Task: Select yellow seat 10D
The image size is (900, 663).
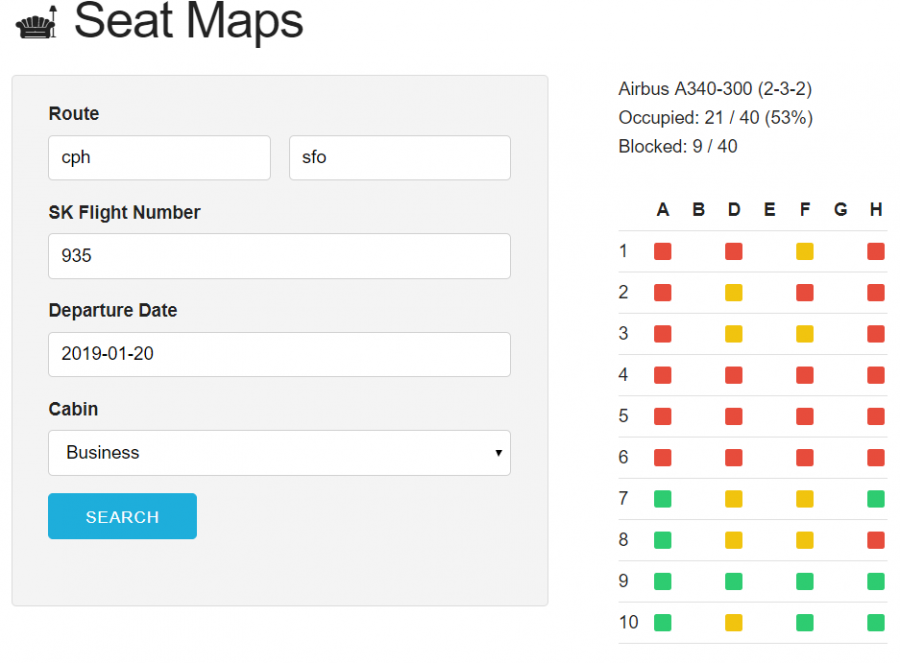Action: [x=734, y=622]
